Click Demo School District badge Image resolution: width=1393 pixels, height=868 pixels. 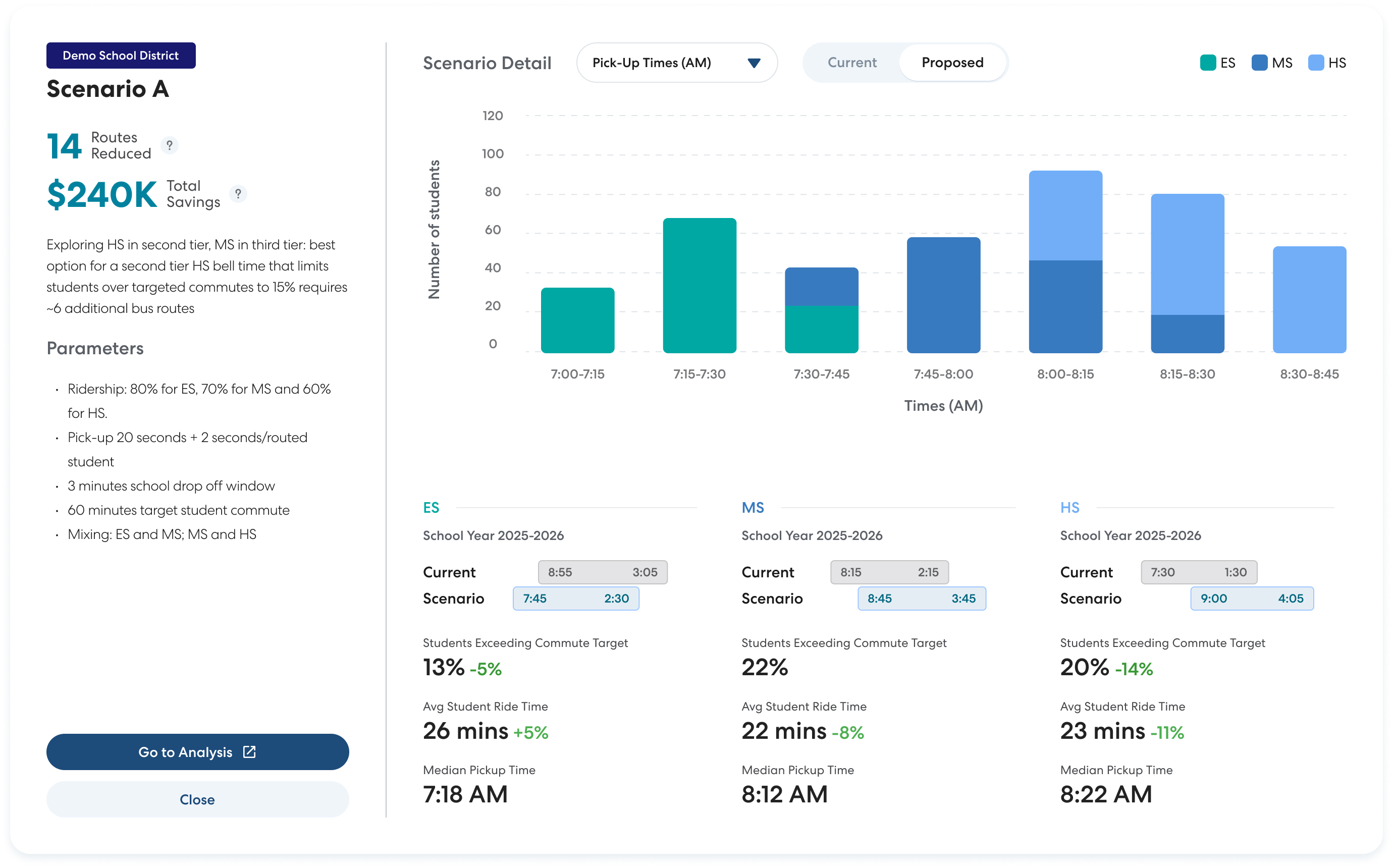[x=121, y=56]
